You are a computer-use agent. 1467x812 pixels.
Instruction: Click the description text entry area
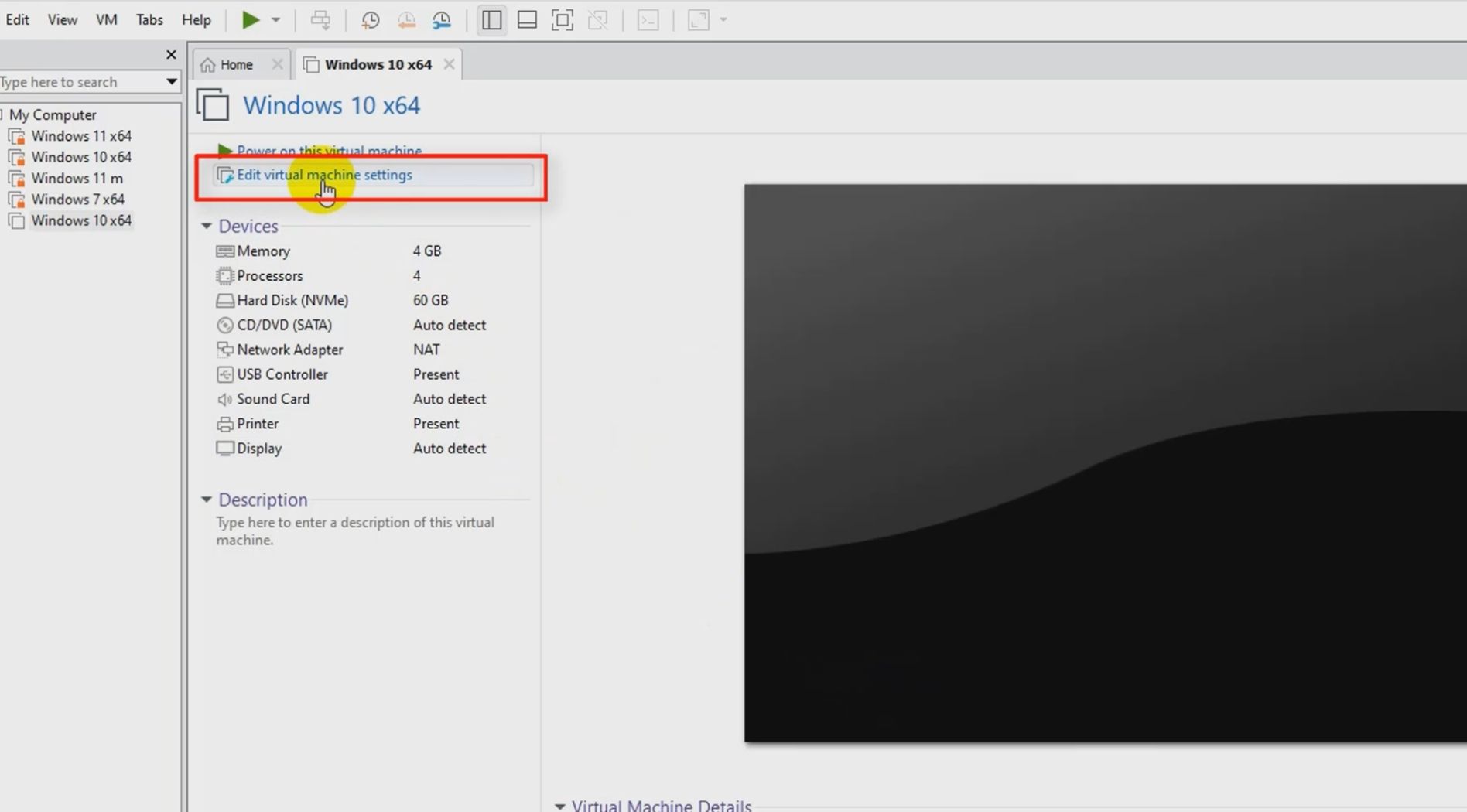[x=356, y=531]
